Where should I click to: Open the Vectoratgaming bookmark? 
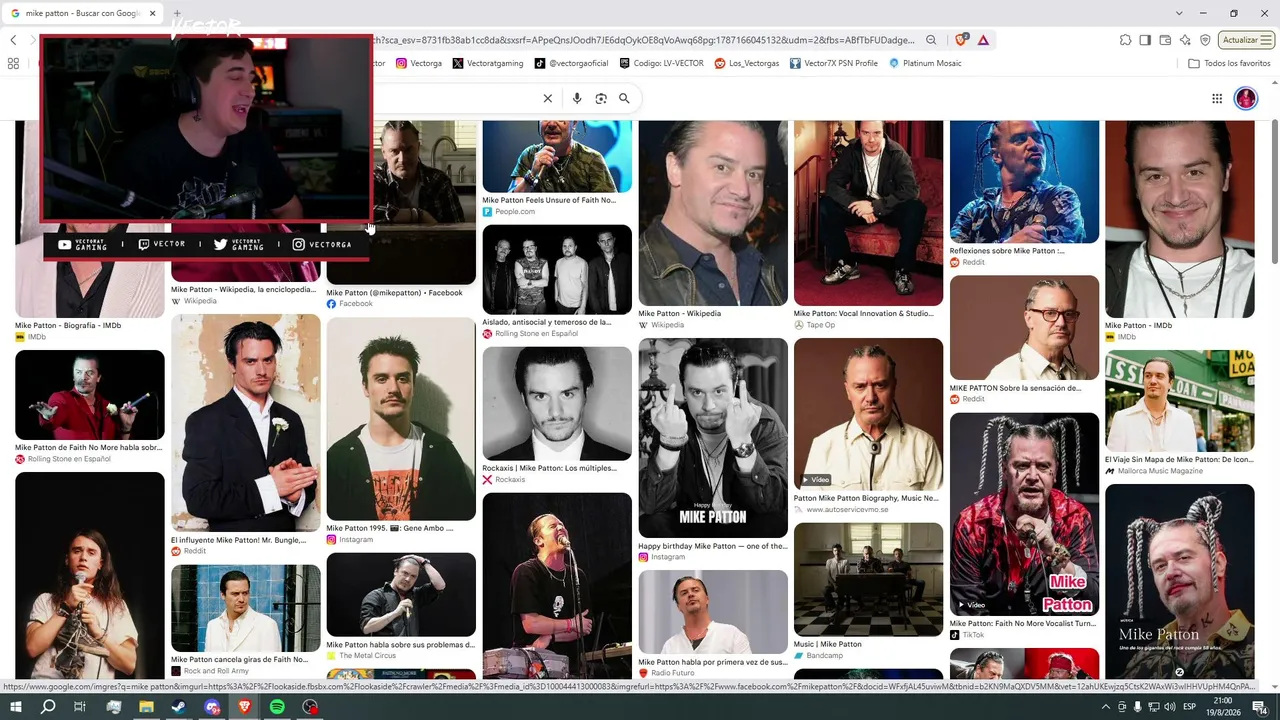coord(487,63)
